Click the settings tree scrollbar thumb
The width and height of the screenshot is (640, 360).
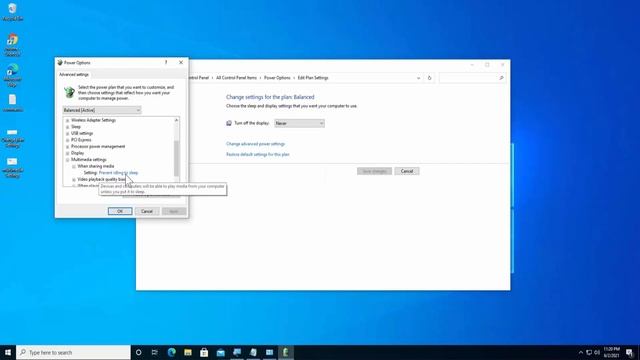tap(176, 159)
